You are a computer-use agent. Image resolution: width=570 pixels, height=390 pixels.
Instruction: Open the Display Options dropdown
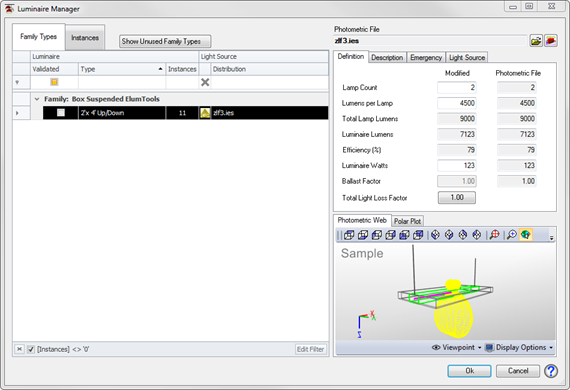(x=519, y=347)
